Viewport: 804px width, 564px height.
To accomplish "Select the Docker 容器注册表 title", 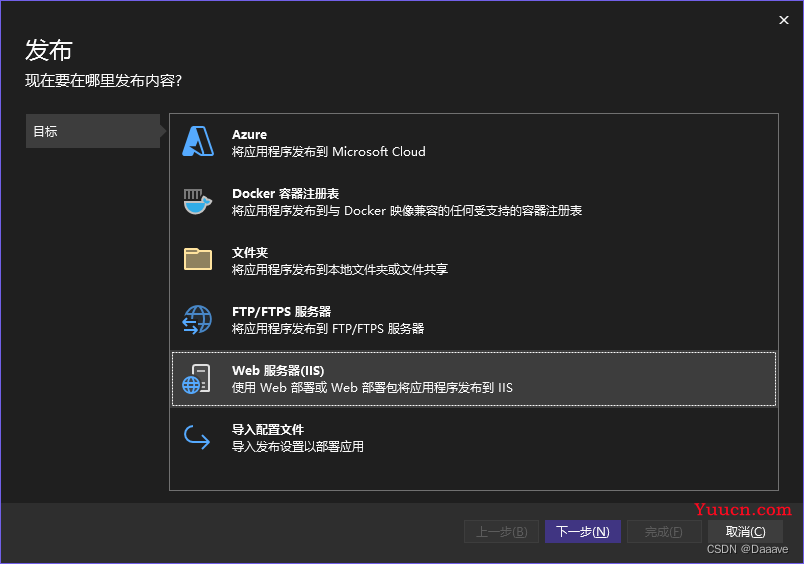I will pyautogui.click(x=286, y=194).
